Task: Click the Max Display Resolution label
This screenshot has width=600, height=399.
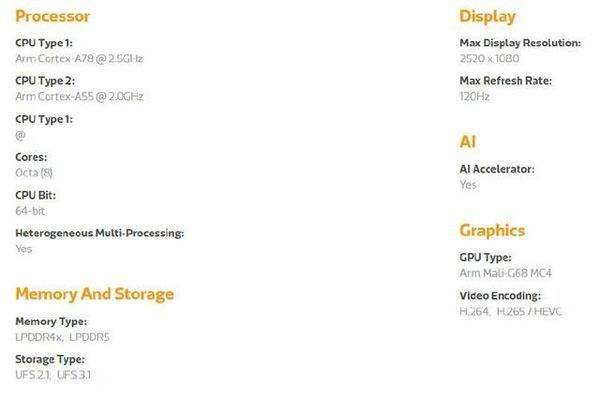Action: pos(520,43)
